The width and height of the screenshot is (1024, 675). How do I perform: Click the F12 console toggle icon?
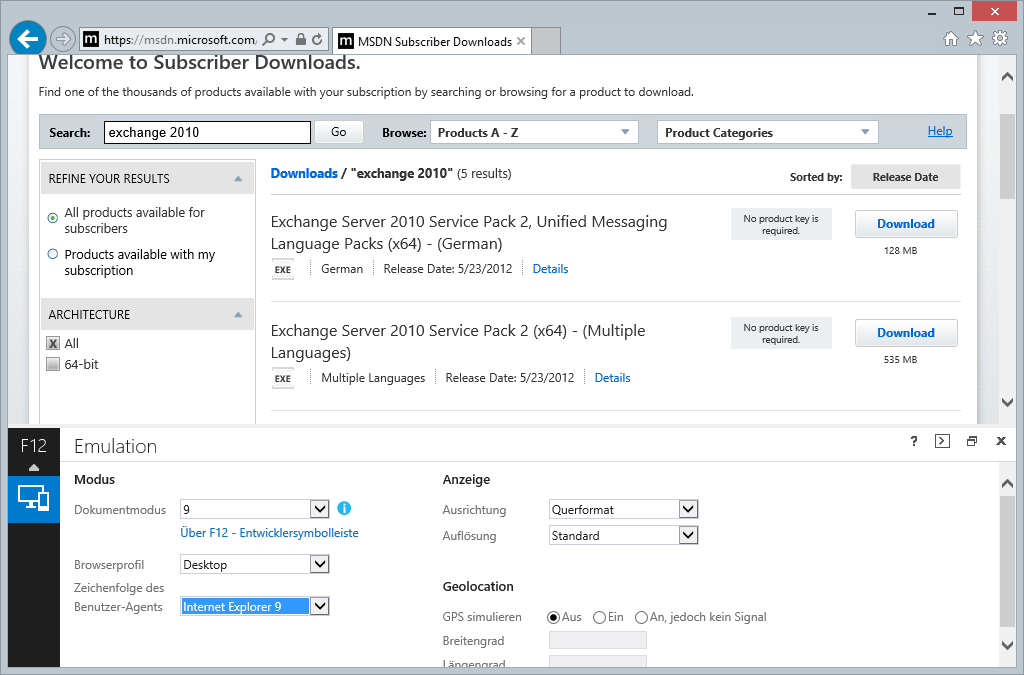942,441
